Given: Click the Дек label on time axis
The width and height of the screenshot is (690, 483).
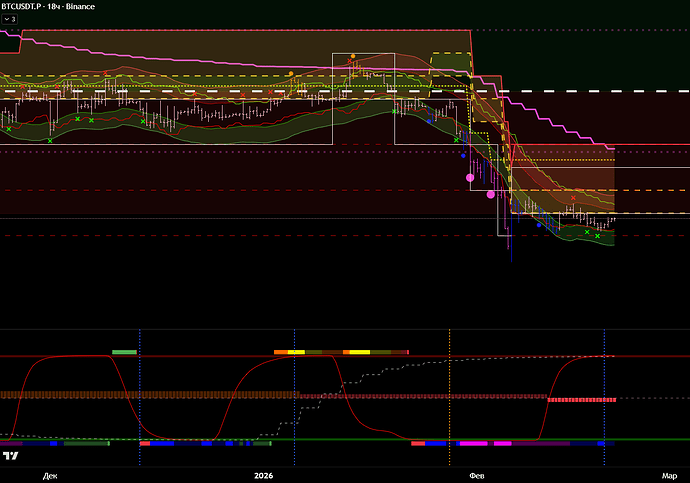Looking at the screenshot, I should click(50, 476).
